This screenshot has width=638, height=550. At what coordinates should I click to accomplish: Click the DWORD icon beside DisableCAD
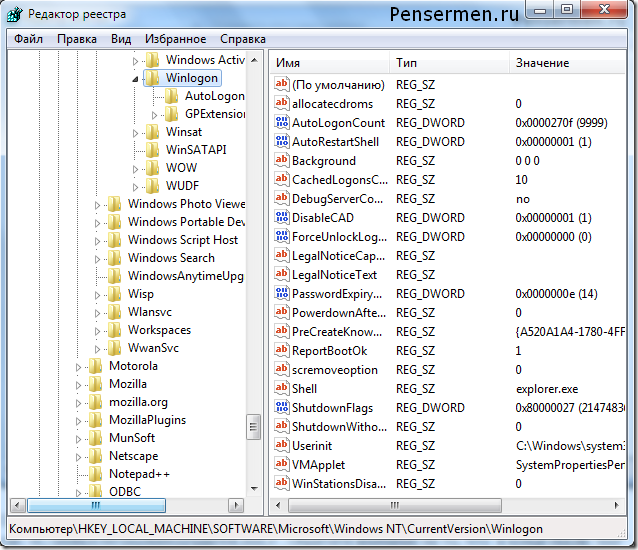click(282, 218)
